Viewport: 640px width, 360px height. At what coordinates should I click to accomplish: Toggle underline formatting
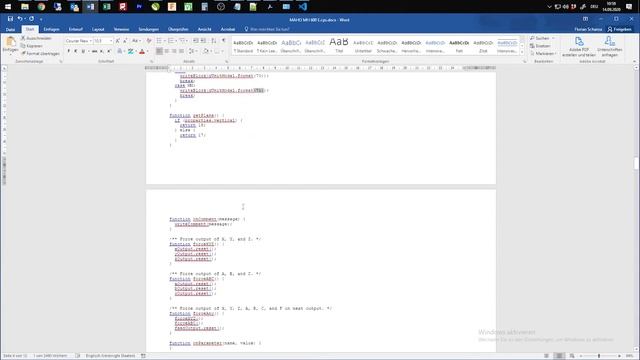83,51
